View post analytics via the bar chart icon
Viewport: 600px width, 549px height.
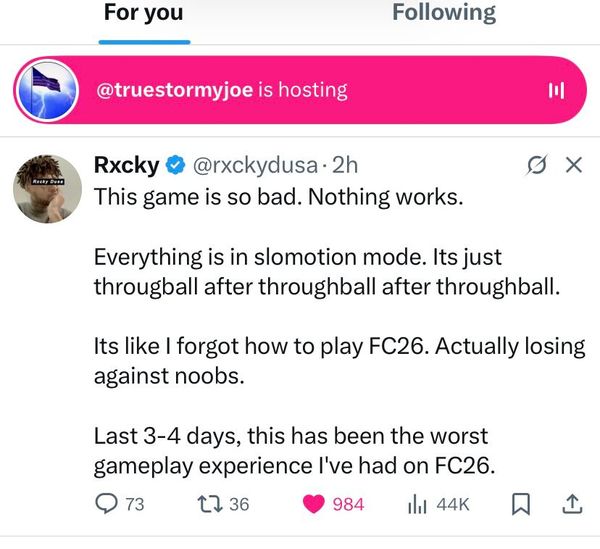point(417,504)
